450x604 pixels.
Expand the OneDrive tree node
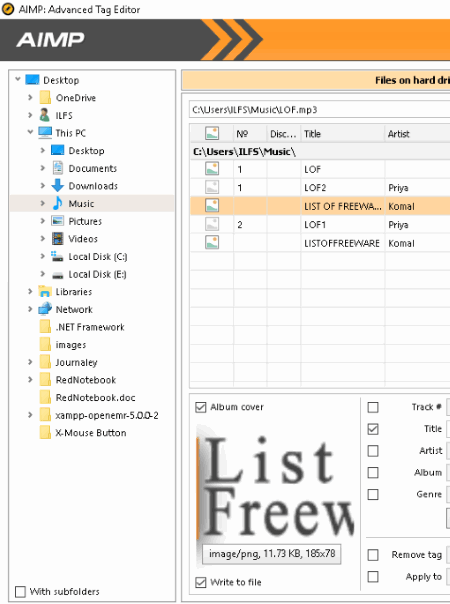point(30,97)
